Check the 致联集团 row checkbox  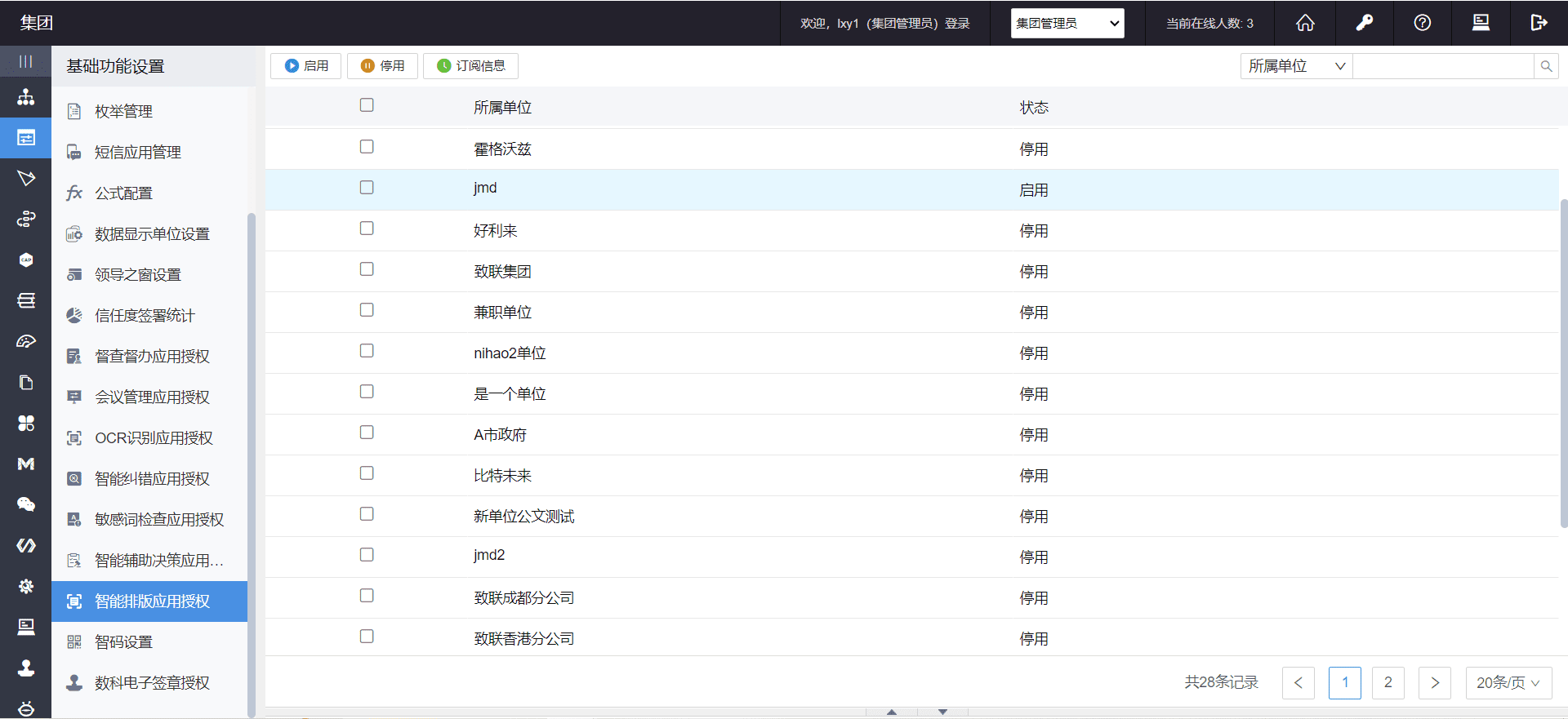click(367, 269)
